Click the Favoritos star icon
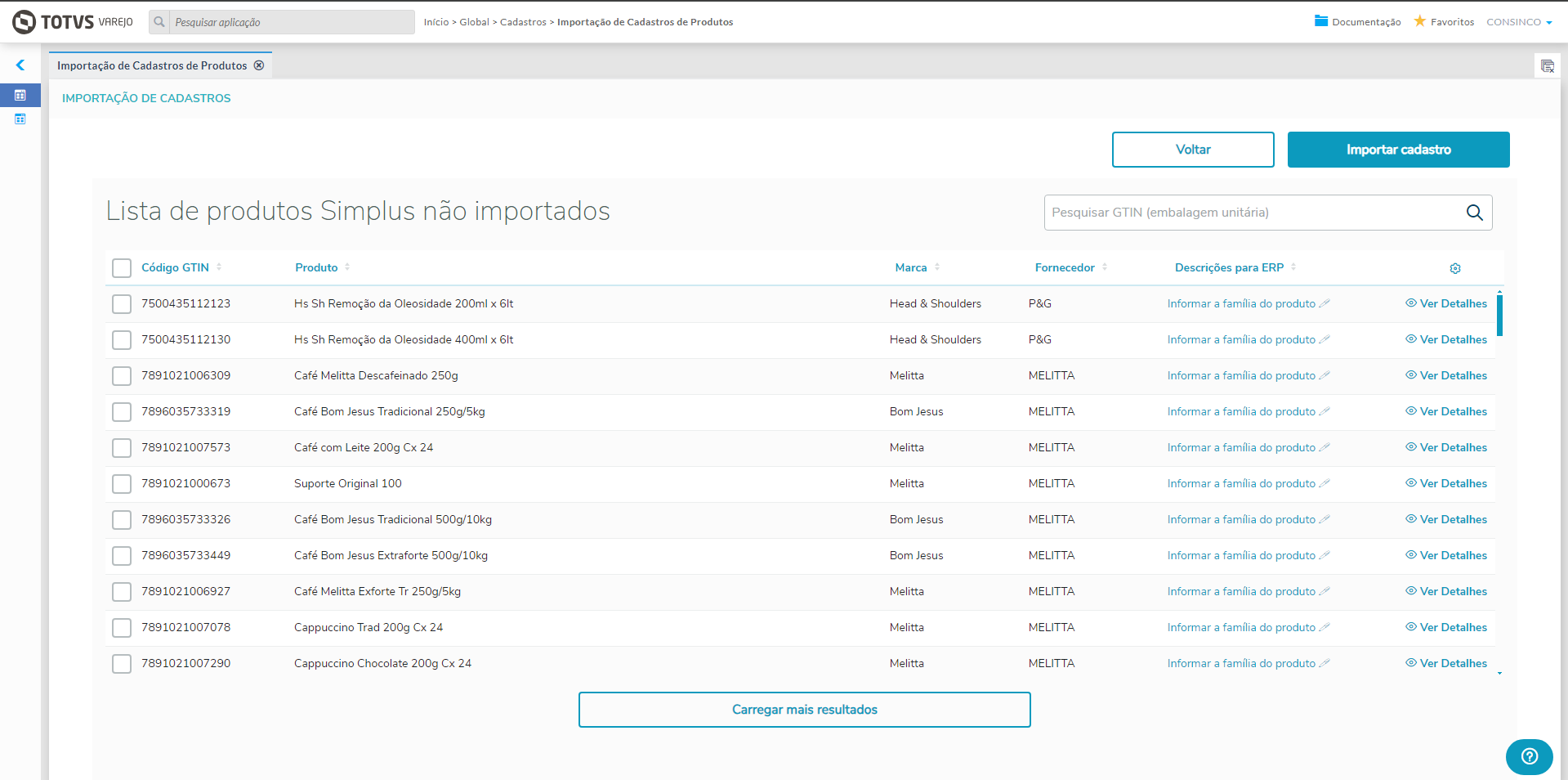Screen dimensions: 1568x780 pyautogui.click(x=1420, y=21)
